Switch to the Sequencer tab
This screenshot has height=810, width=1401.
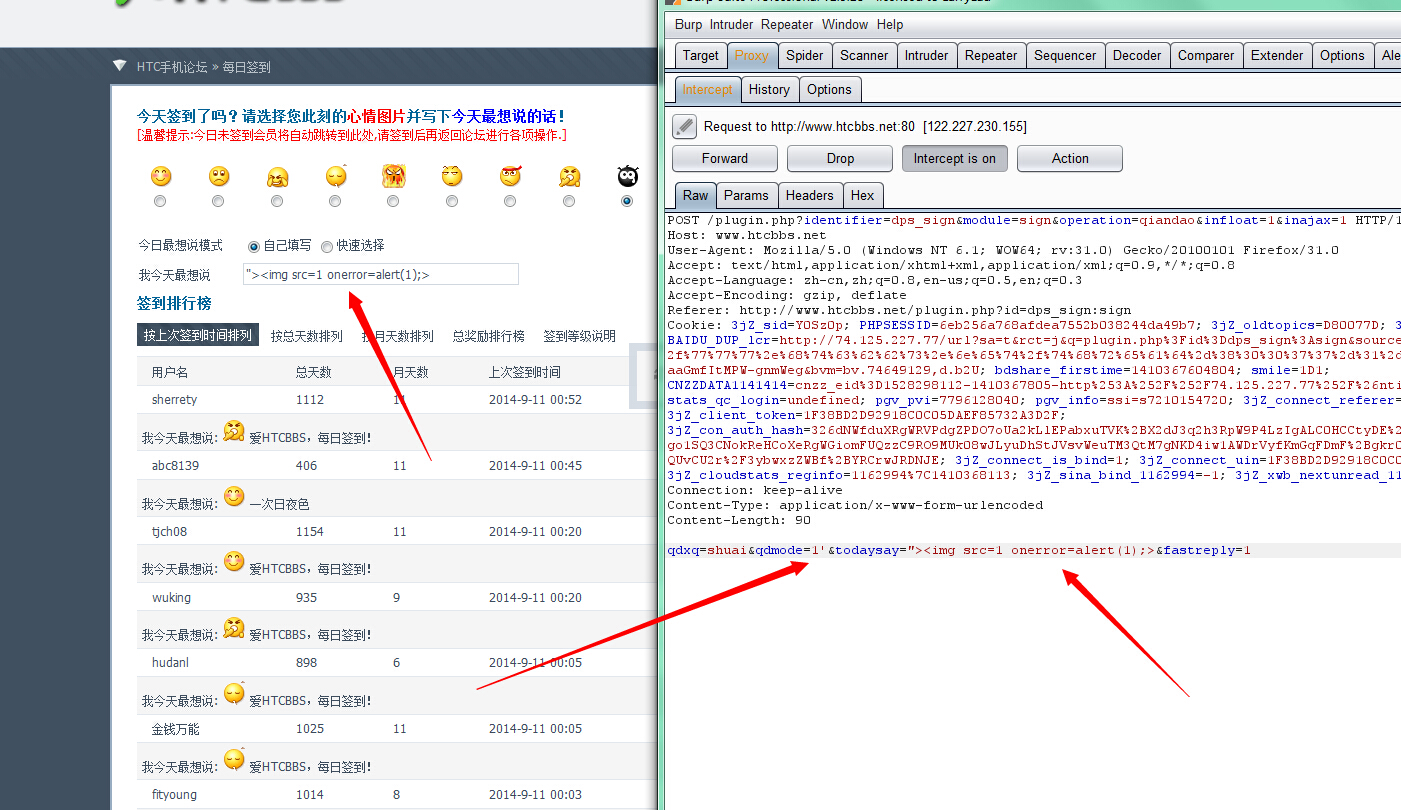[1065, 56]
